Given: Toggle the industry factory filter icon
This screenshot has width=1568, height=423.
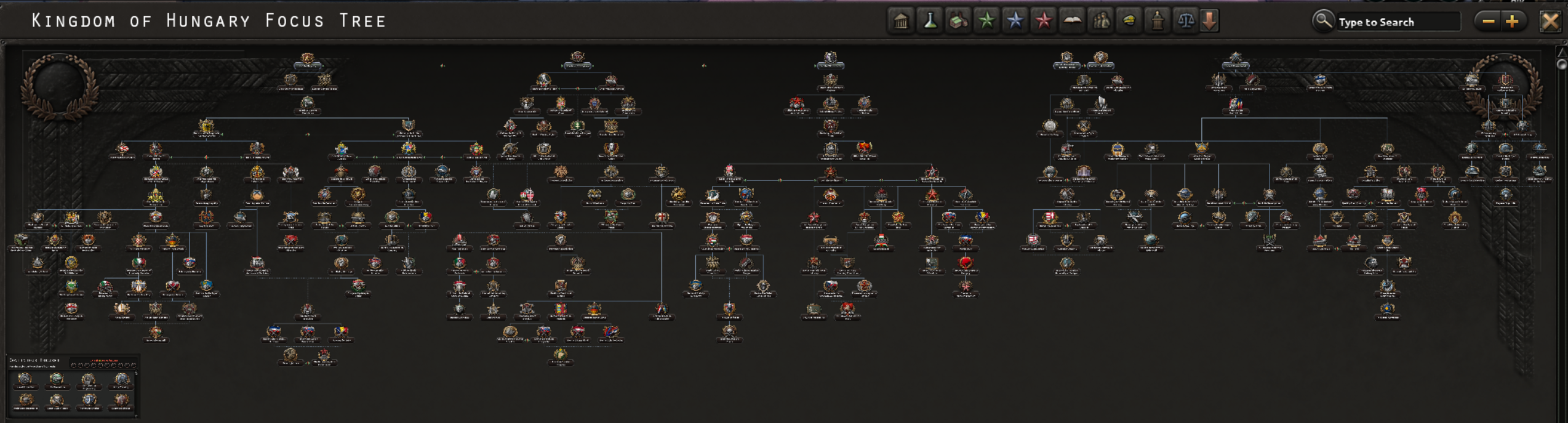Looking at the screenshot, I should [958, 21].
